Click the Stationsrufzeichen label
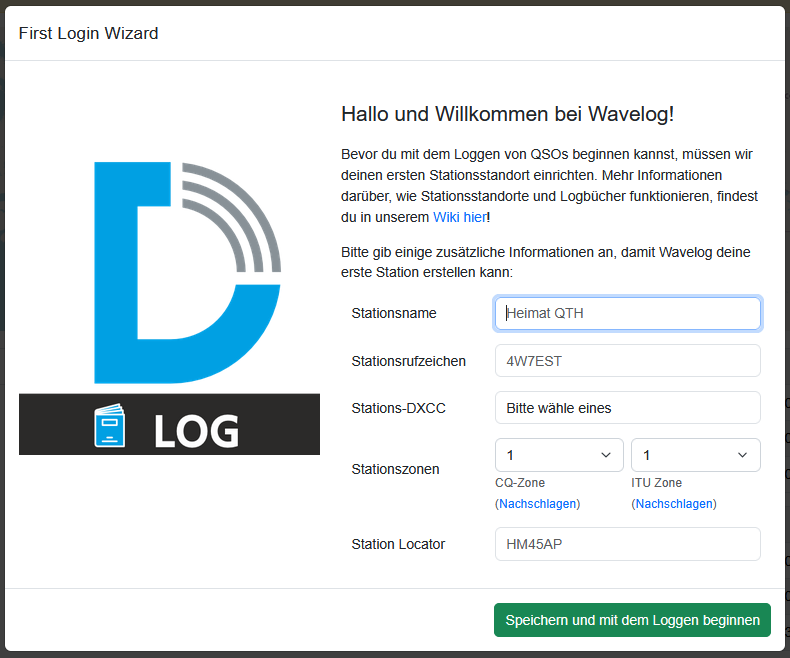790x658 pixels. click(x=408, y=361)
